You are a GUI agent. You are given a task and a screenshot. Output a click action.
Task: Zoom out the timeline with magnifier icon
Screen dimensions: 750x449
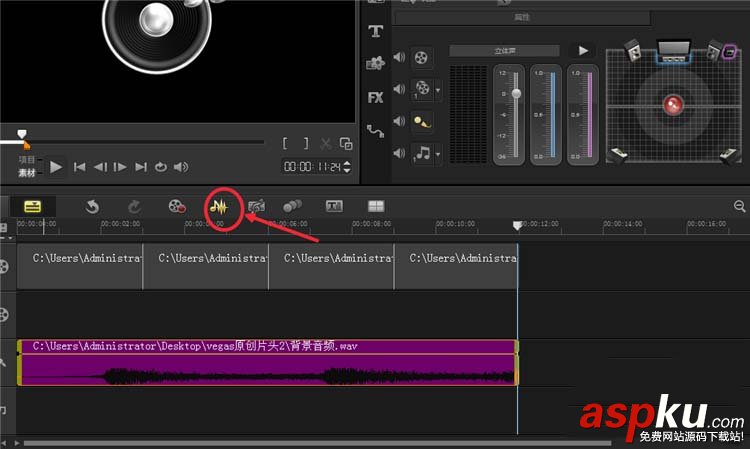(x=739, y=206)
